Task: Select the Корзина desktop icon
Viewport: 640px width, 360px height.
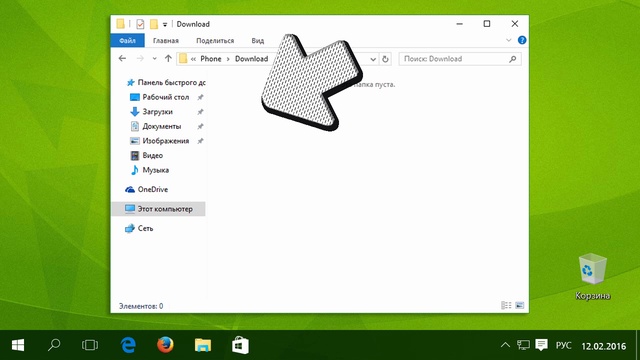Action: point(593,277)
